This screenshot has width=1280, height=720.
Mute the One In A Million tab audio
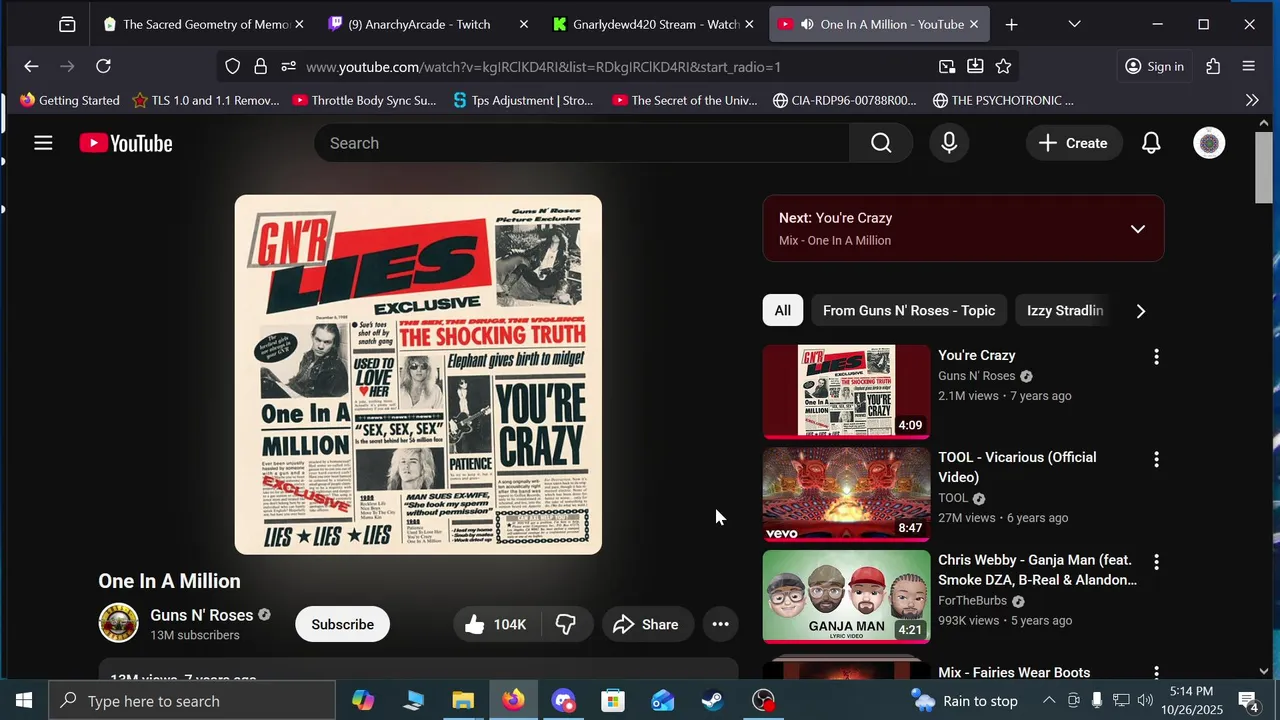807,24
